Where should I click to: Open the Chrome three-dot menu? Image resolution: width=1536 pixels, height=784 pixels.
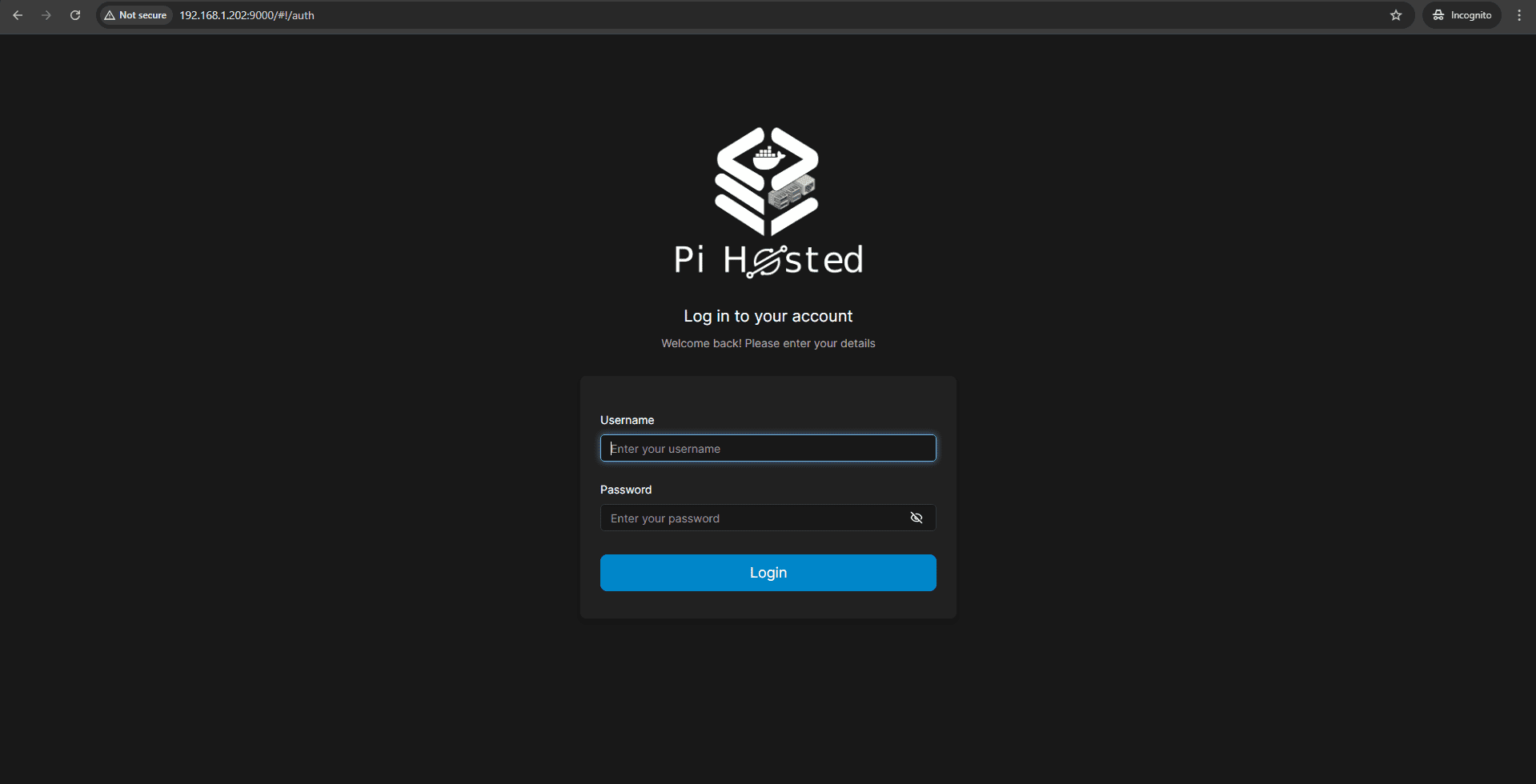coord(1519,15)
